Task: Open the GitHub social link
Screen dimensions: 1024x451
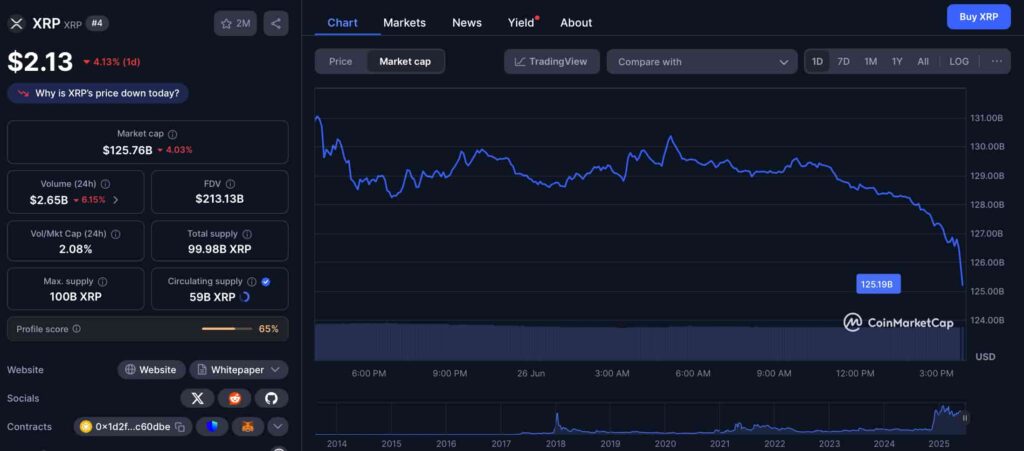Action: pos(272,398)
